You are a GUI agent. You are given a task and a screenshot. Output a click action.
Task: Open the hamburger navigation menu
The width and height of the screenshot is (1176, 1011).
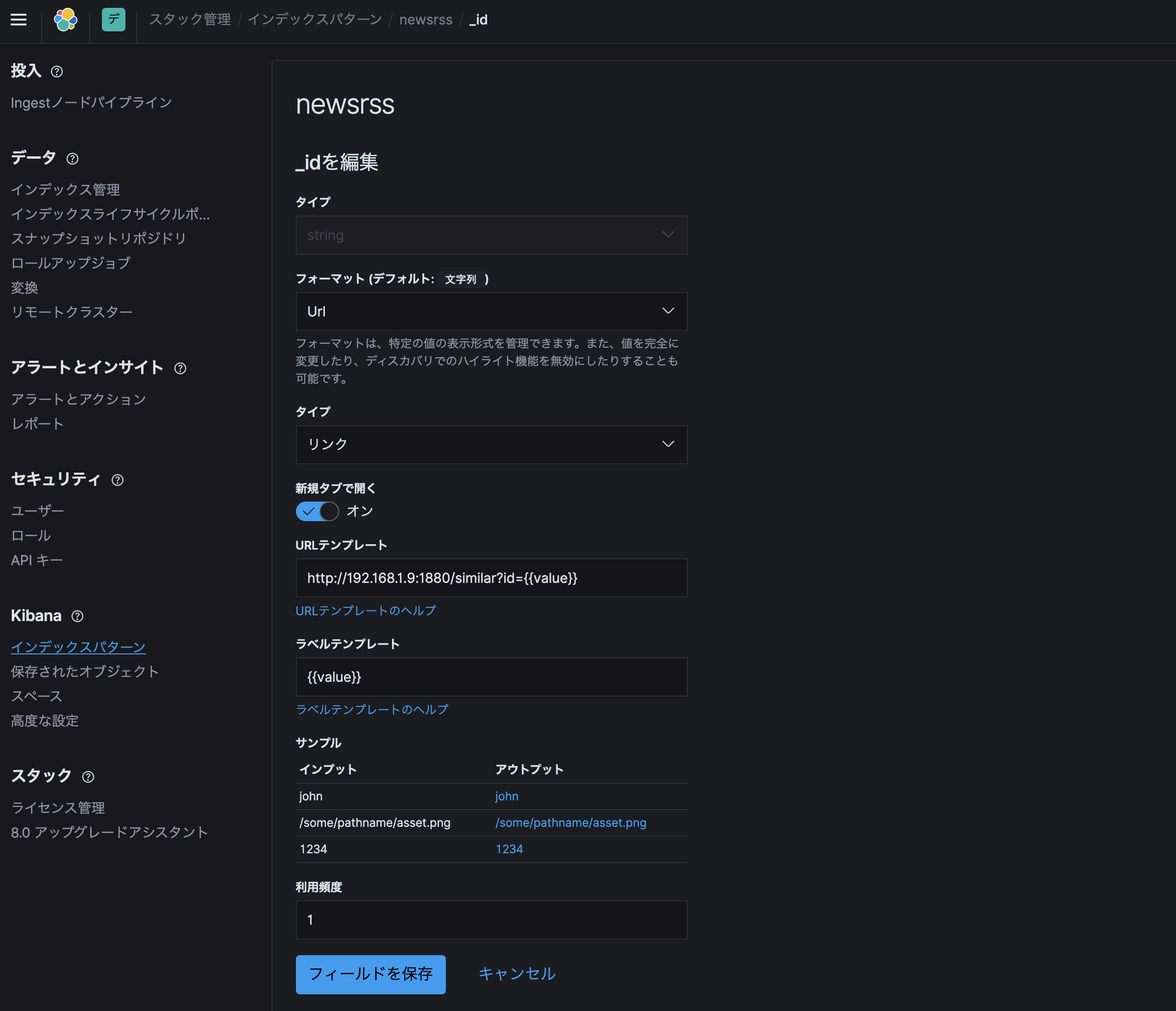19,20
